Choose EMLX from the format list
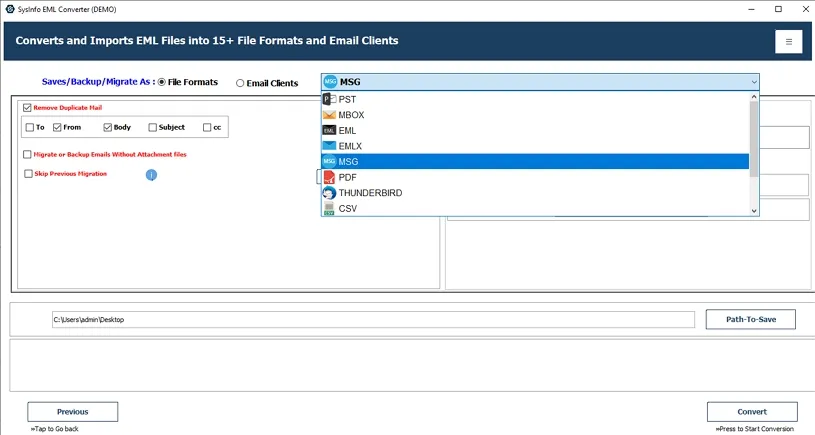815x435 pixels. point(535,146)
